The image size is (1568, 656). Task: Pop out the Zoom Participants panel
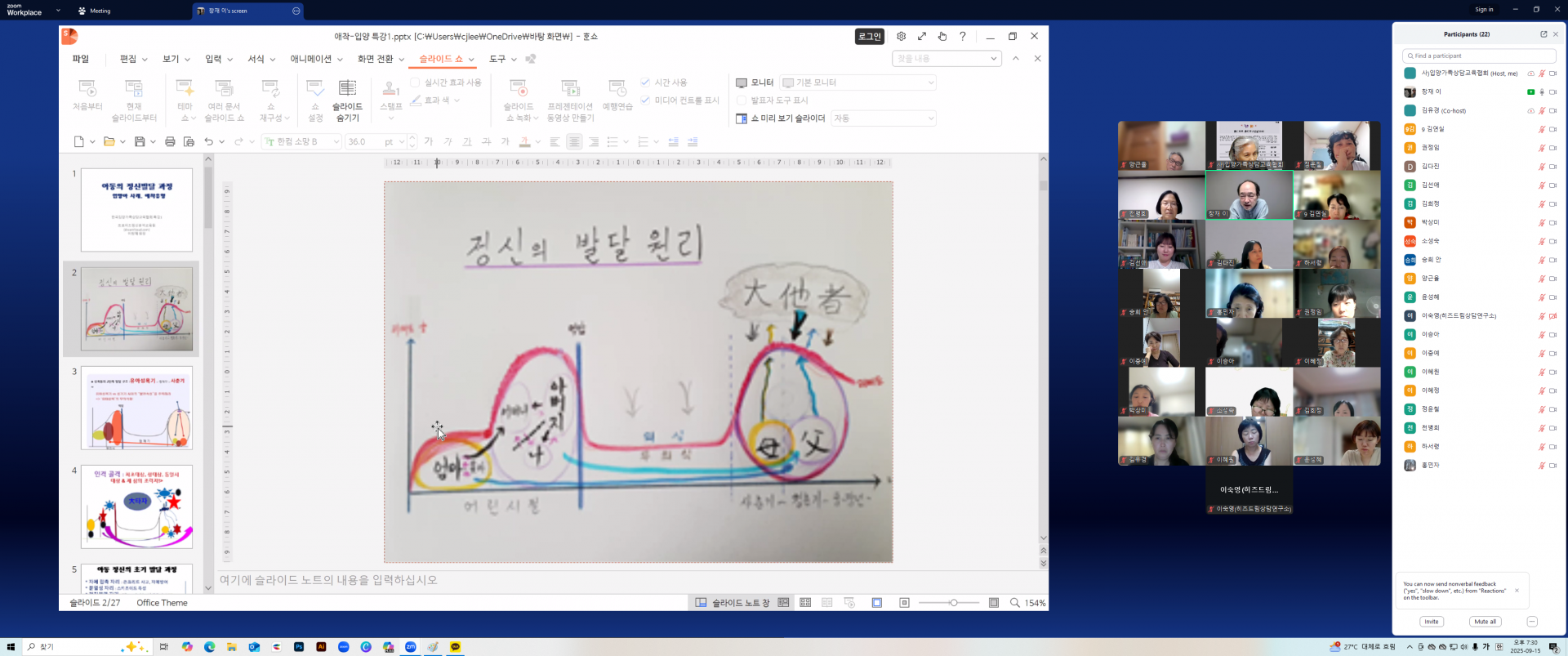pos(1543,34)
